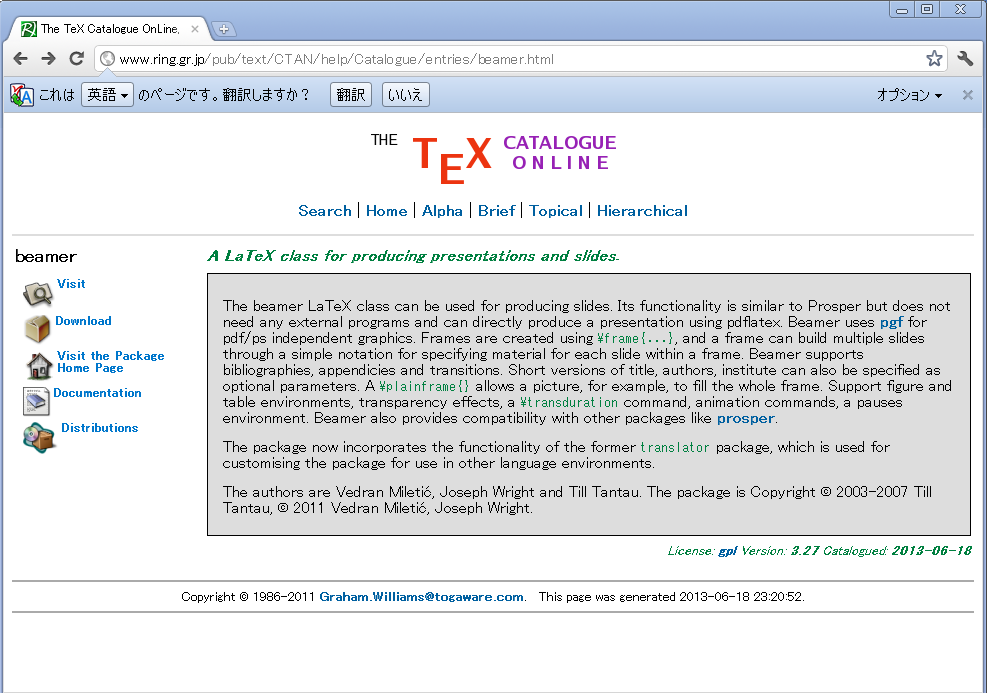Image resolution: width=987 pixels, height=693 pixels.
Task: Dismiss the translation bar
Action: click(967, 95)
